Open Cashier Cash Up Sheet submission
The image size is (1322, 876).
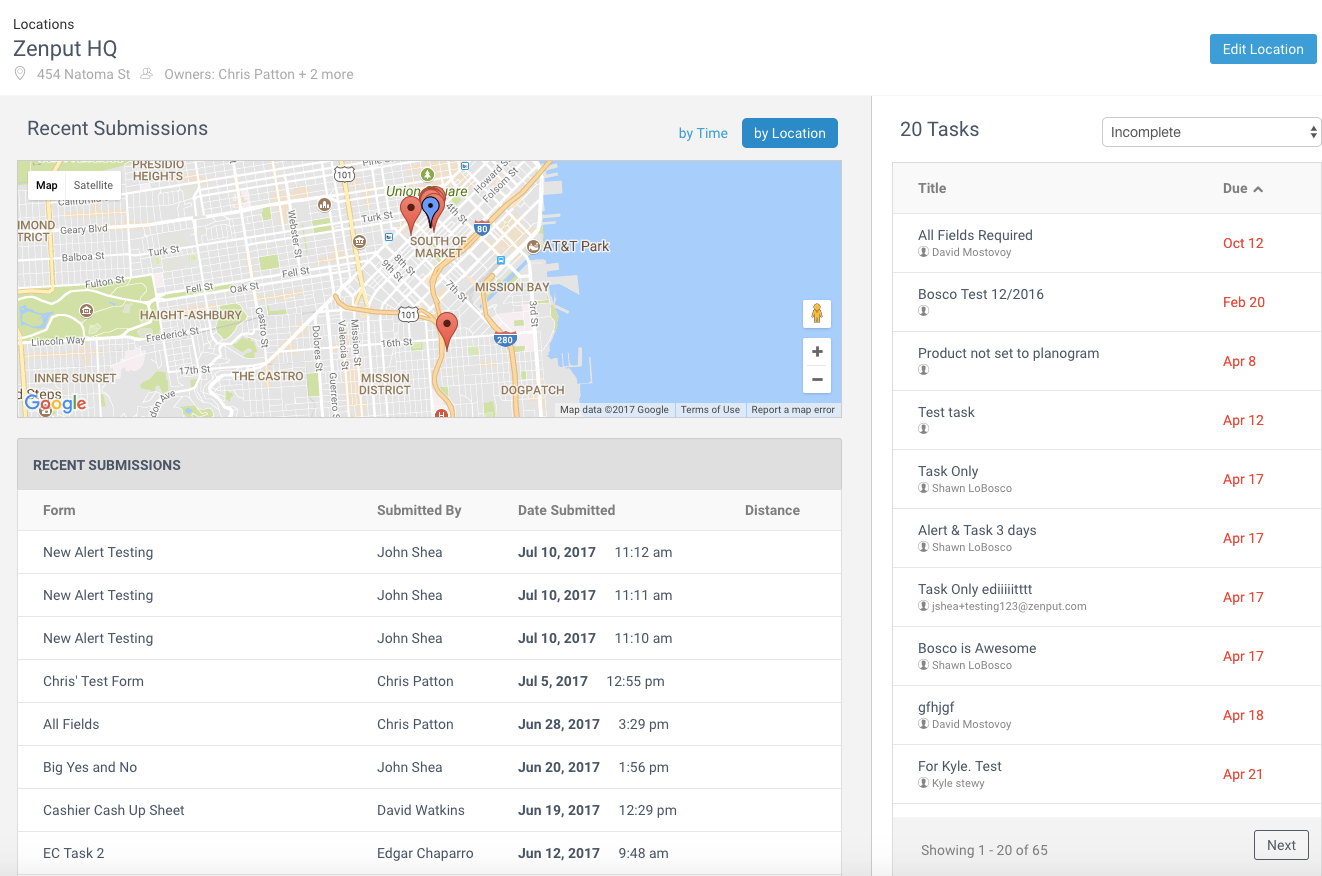(x=429, y=810)
